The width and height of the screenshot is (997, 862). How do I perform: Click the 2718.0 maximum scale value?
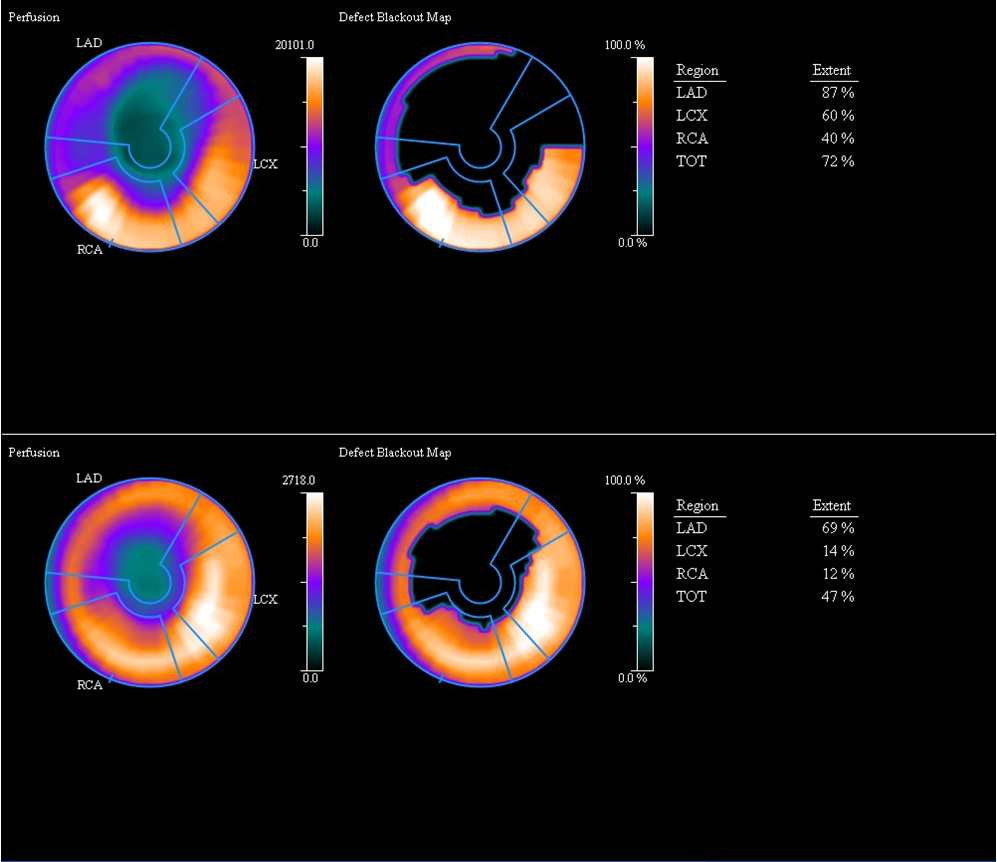tap(298, 480)
